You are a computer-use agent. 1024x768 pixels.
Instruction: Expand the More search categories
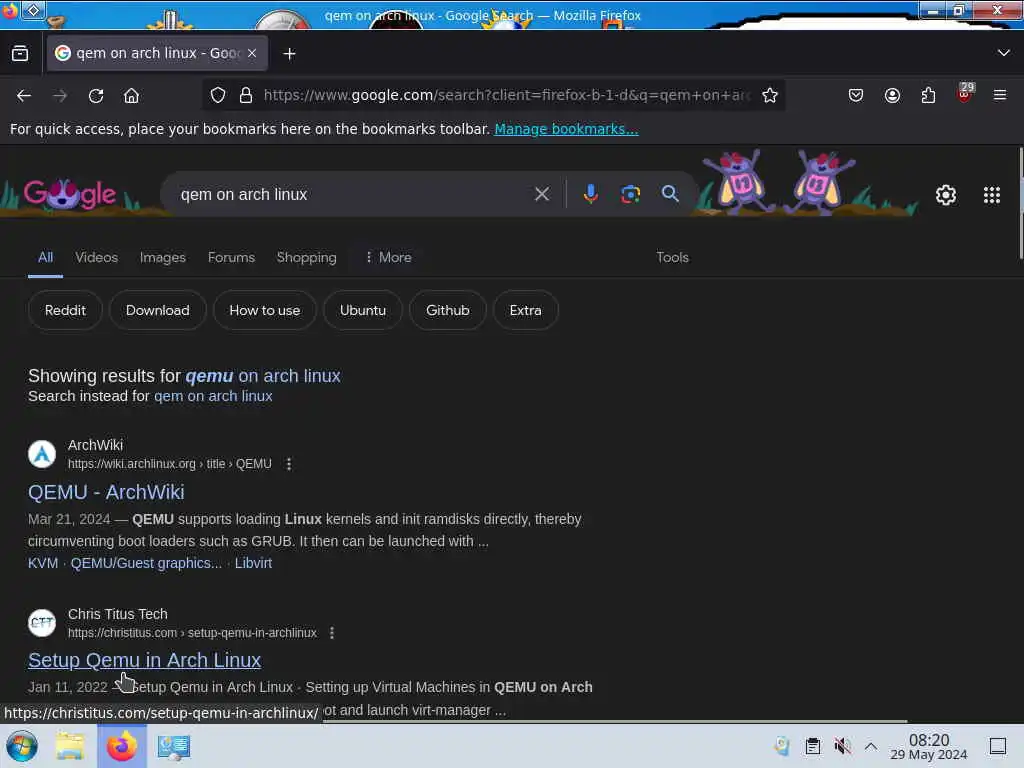[x=388, y=257]
